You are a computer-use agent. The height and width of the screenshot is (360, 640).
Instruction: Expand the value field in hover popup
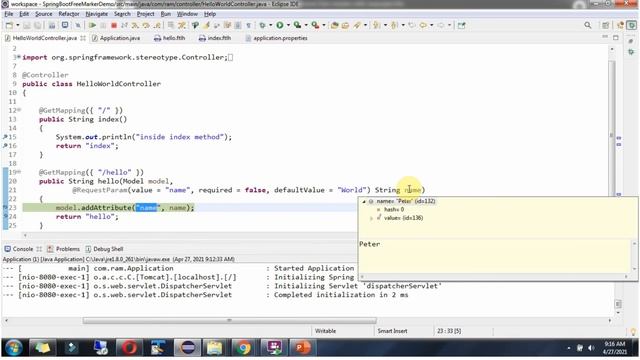pyautogui.click(x=371, y=218)
